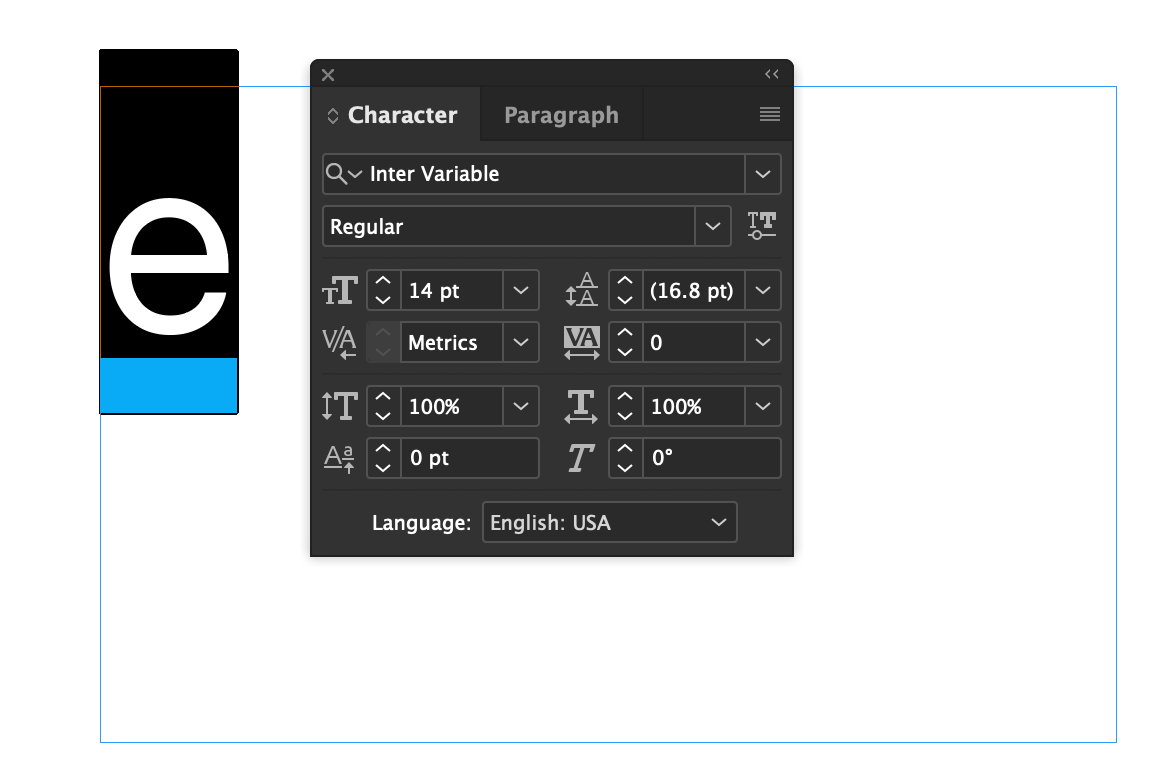Open the Character panel menu
Screen dimensions: 1168x784
tap(769, 114)
